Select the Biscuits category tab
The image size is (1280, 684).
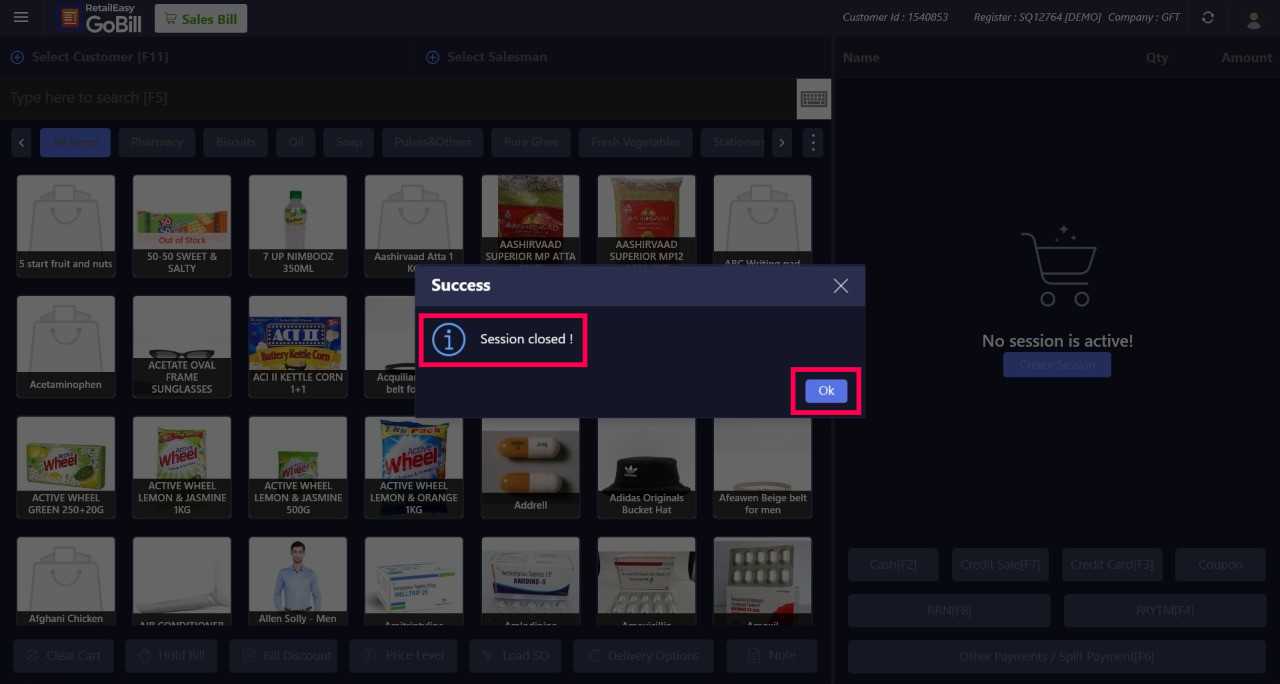(236, 142)
